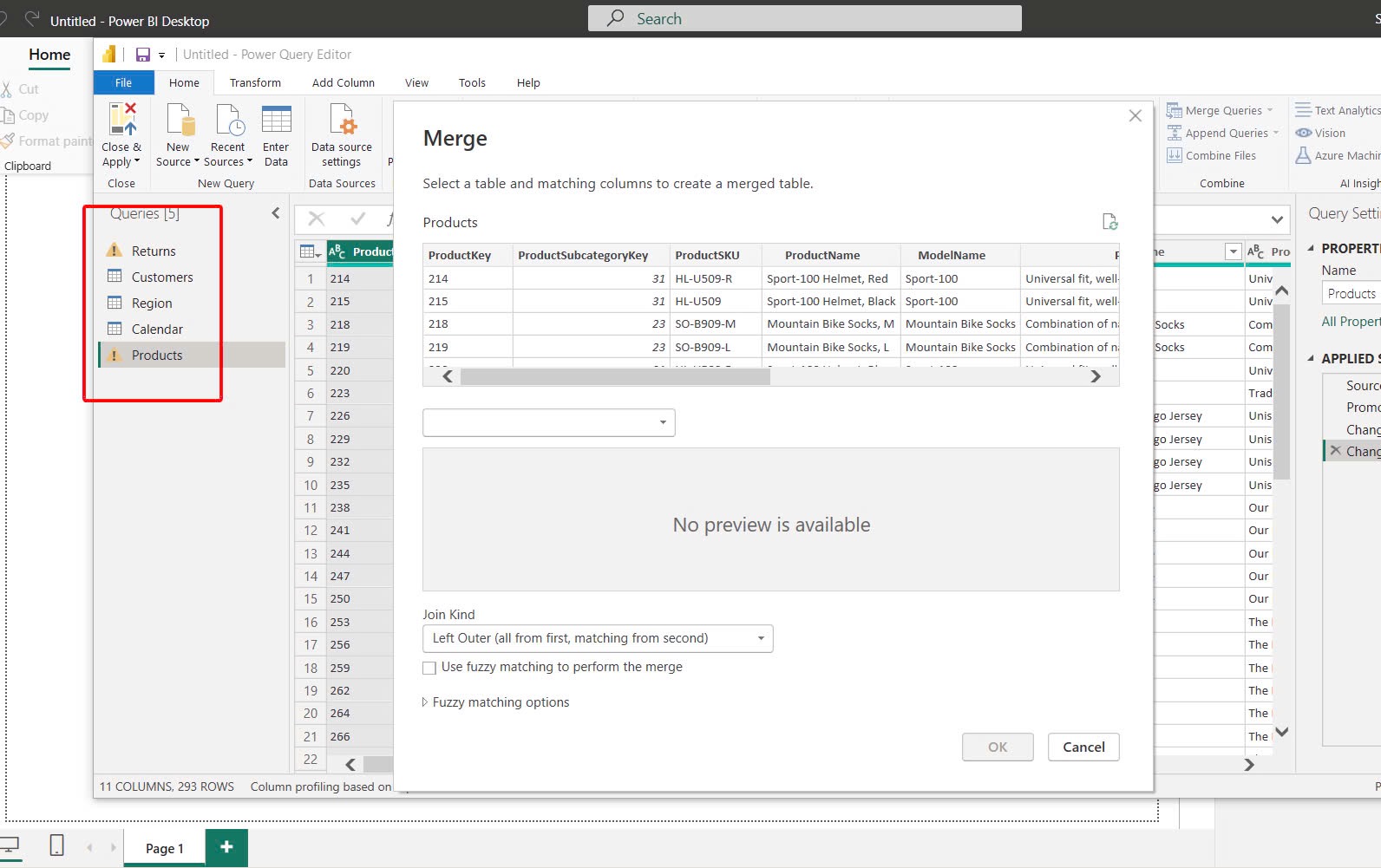Image resolution: width=1381 pixels, height=868 pixels.
Task: Select the Region query
Action: coord(193,303)
